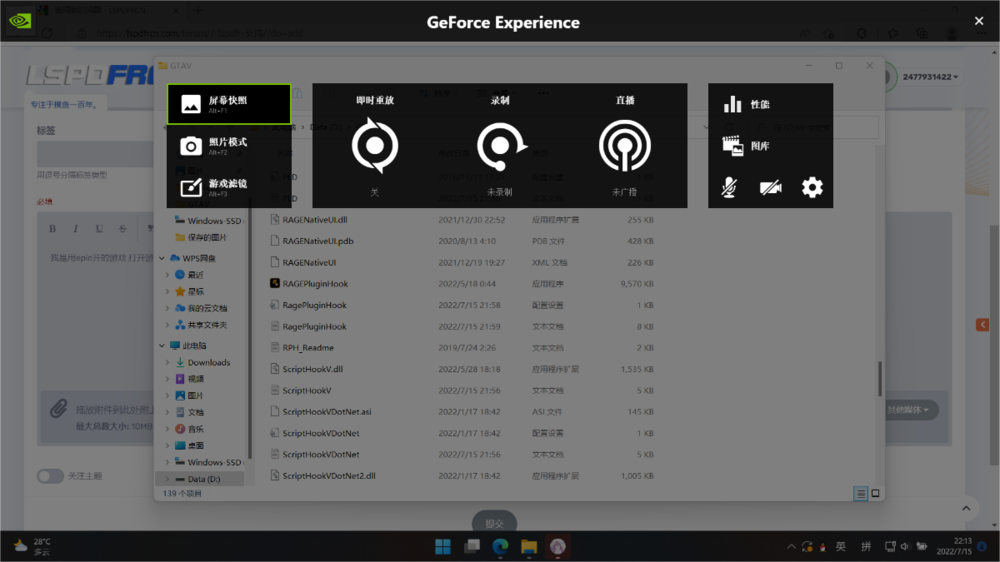Viewport: 1000px width, 562px height.
Task: Expand the Downloads folder node
Action: pyautogui.click(x=168, y=362)
